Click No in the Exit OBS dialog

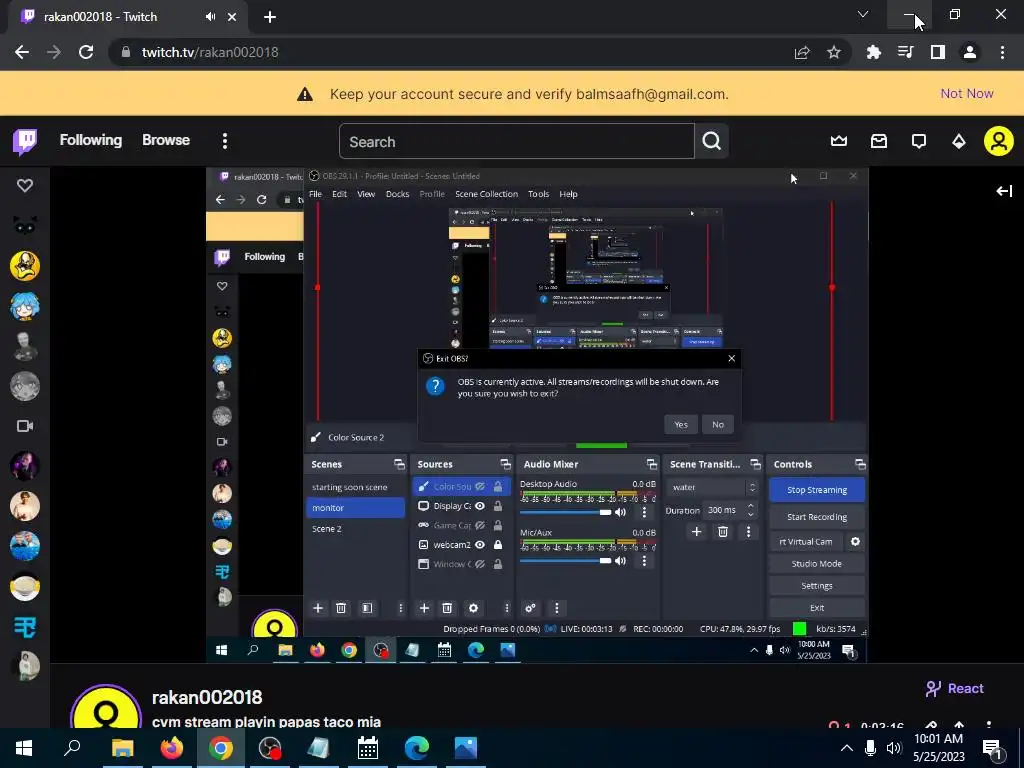tap(718, 424)
